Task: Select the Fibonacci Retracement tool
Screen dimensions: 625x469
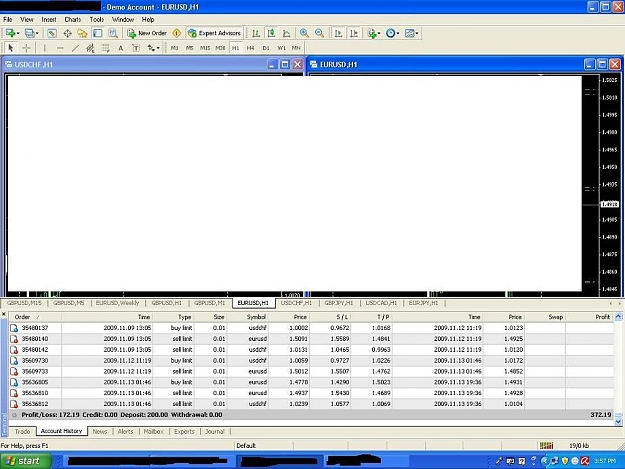Action: [106, 48]
